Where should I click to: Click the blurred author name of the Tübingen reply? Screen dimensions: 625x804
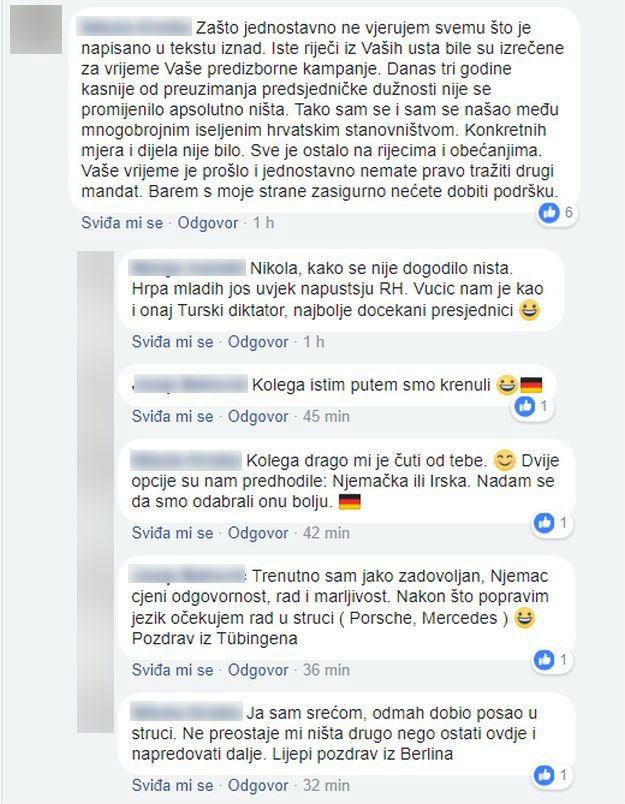pos(189,575)
